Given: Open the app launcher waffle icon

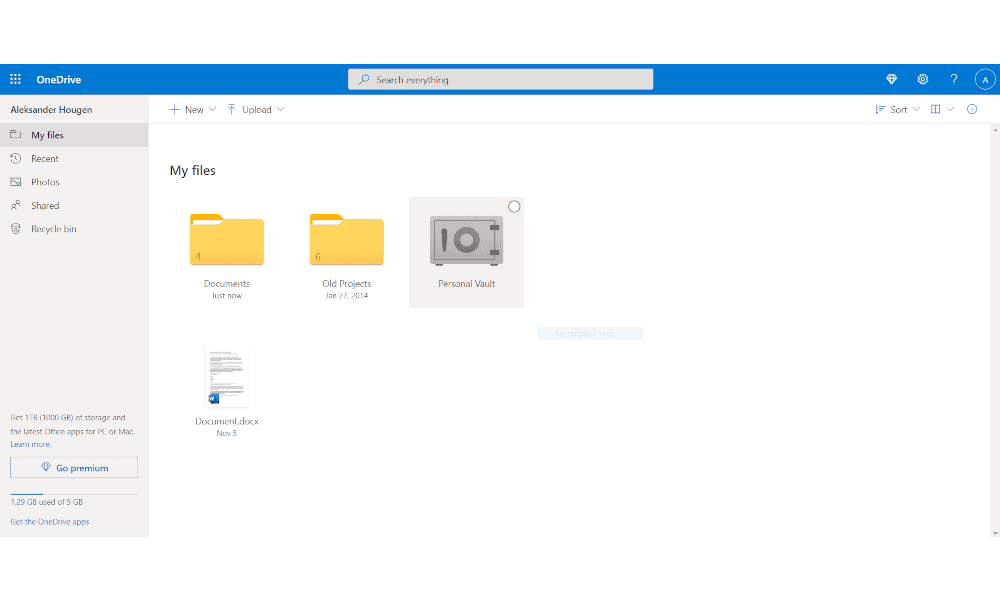Looking at the screenshot, I should (15, 79).
